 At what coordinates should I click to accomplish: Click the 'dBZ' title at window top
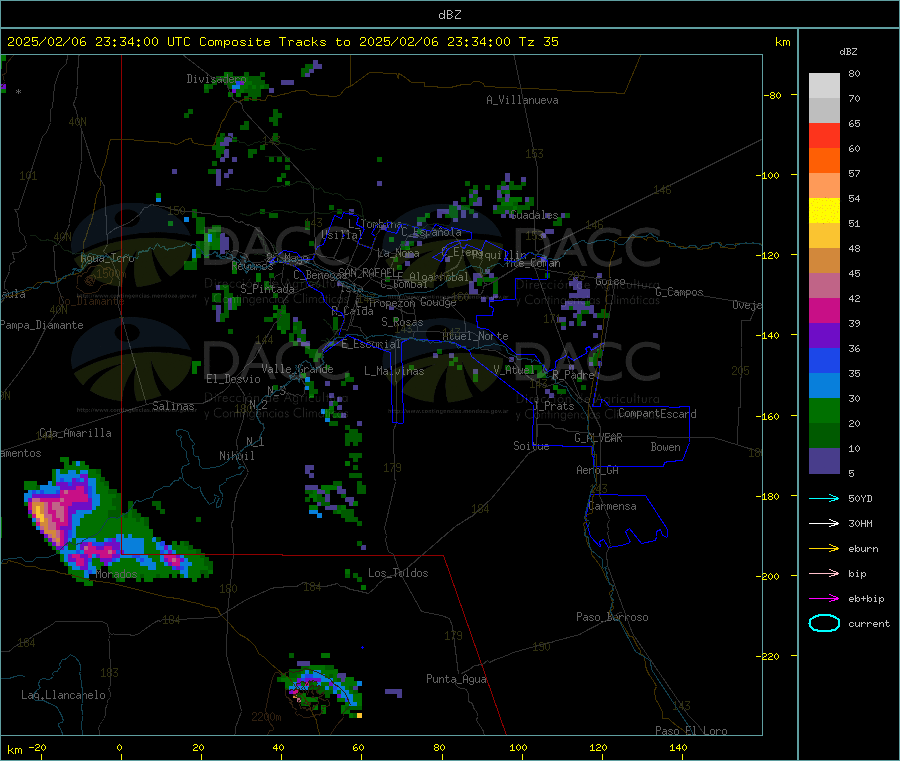coord(449,14)
